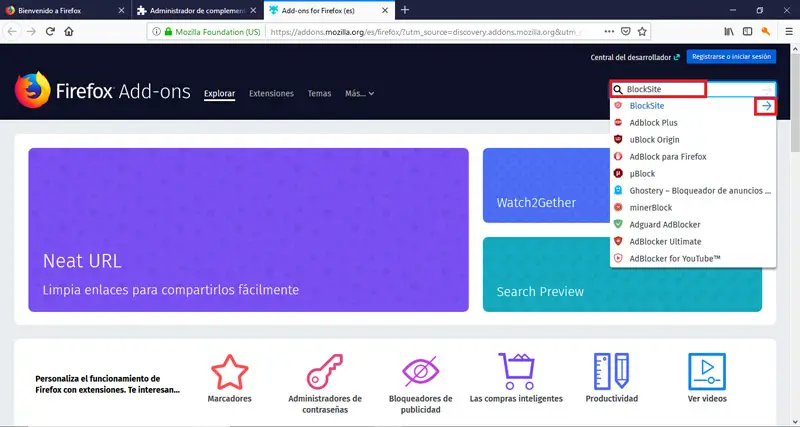This screenshot has width=800, height=427.
Task: Choose Ghostery – Bloqueador de anuncios suggestion
Action: [x=693, y=191]
